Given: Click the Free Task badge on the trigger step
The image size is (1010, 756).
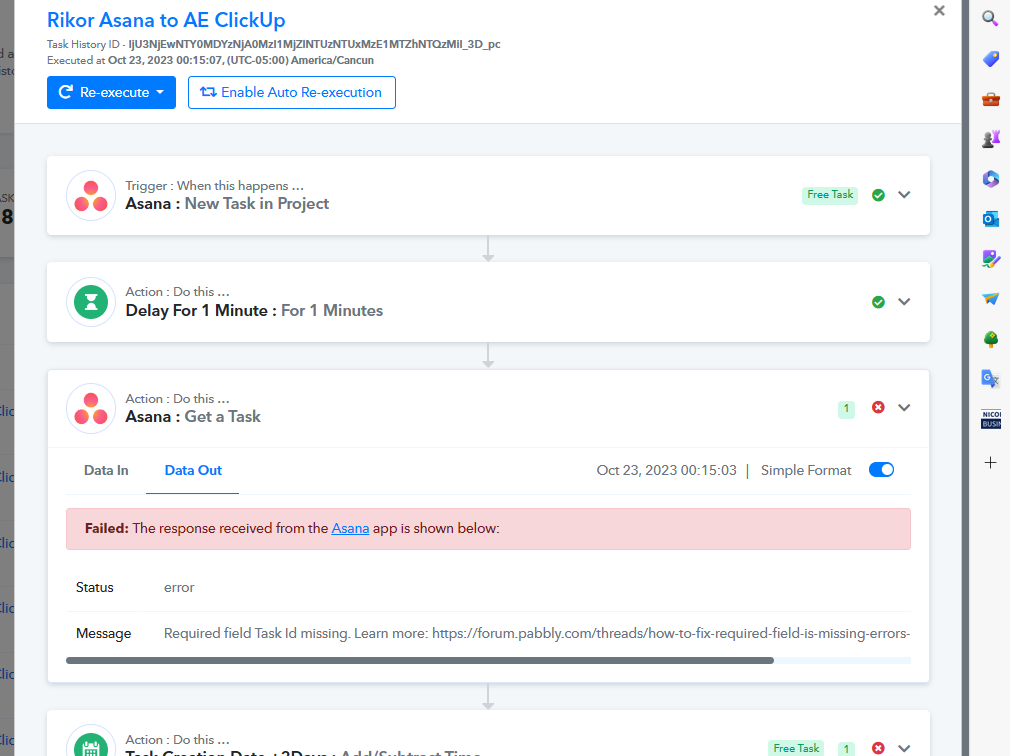Looking at the screenshot, I should tap(830, 194).
